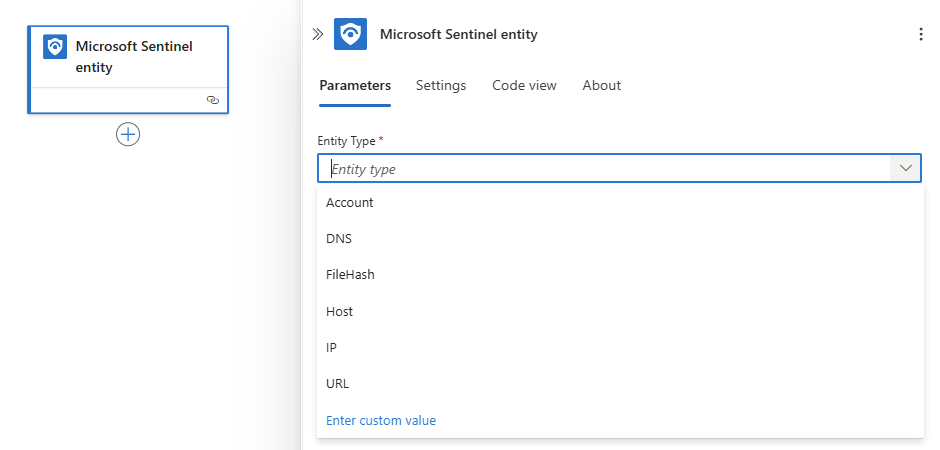Screen dimensions: 940x450
Task: Switch to the Parameters tab
Action: point(355,86)
